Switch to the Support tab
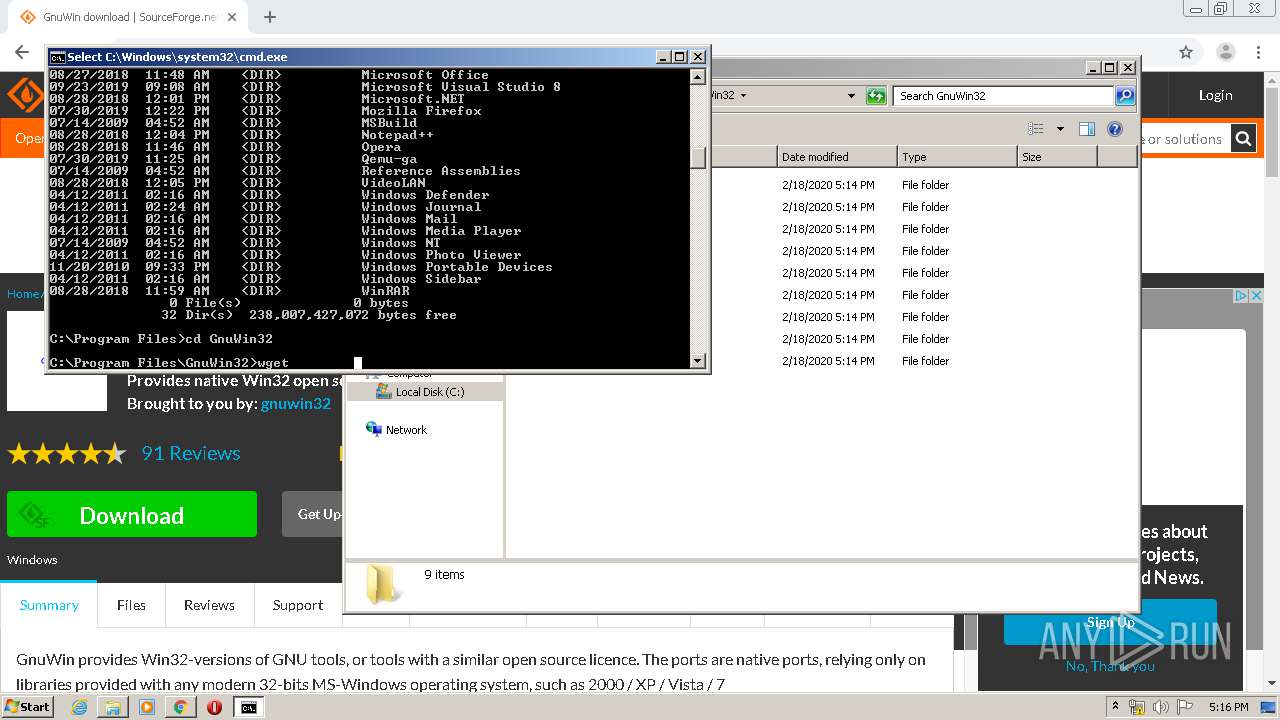1280x720 pixels. pos(298,605)
